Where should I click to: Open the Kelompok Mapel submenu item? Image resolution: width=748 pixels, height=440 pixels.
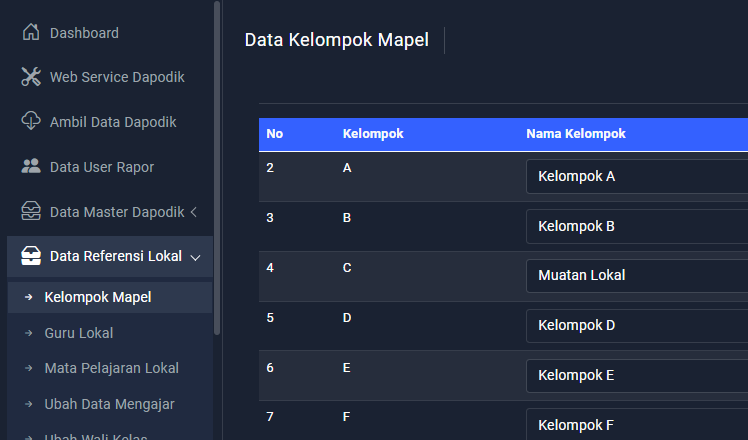point(98,297)
